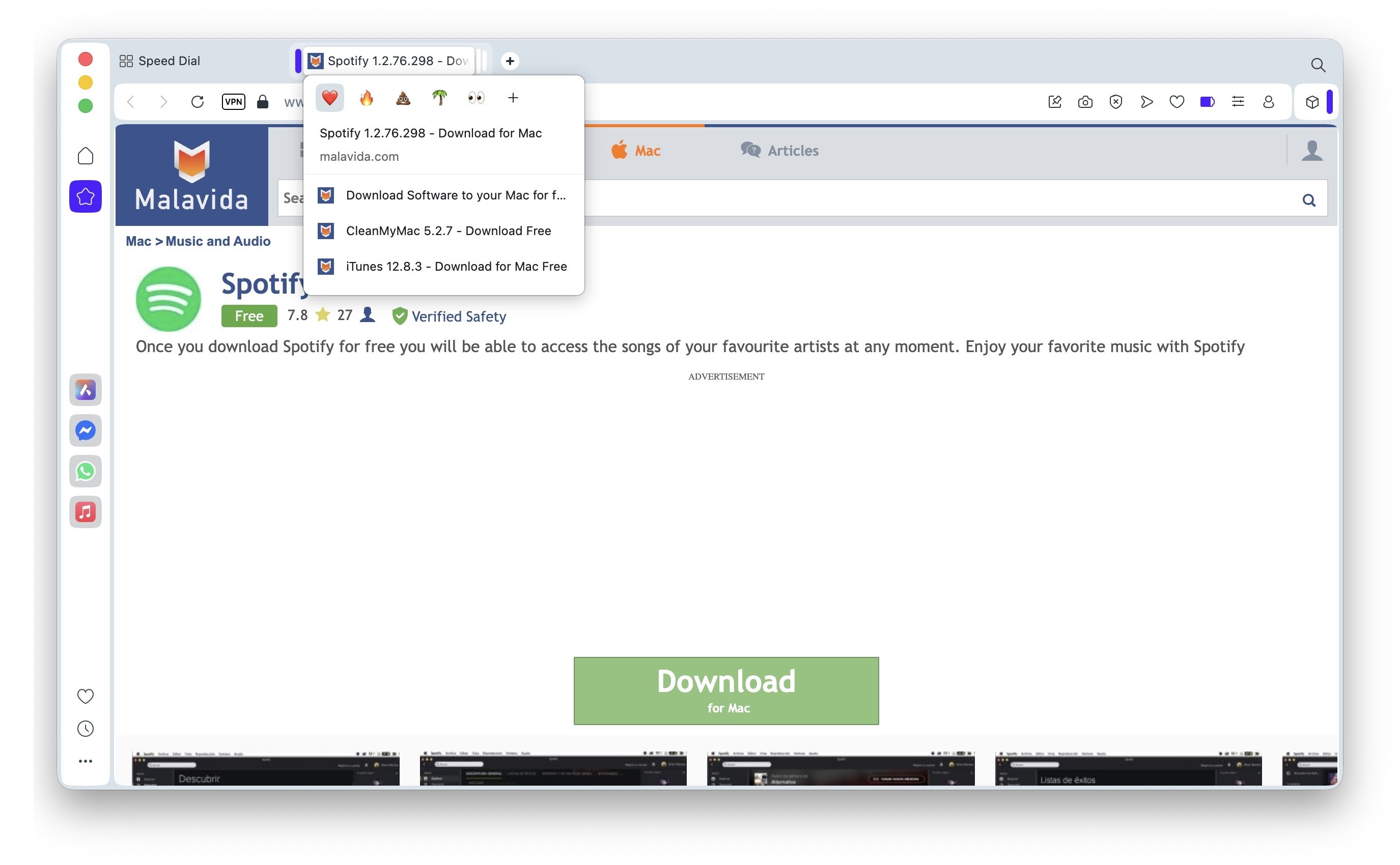Click the heart emoji reaction
The image size is (1400, 865).
329,98
